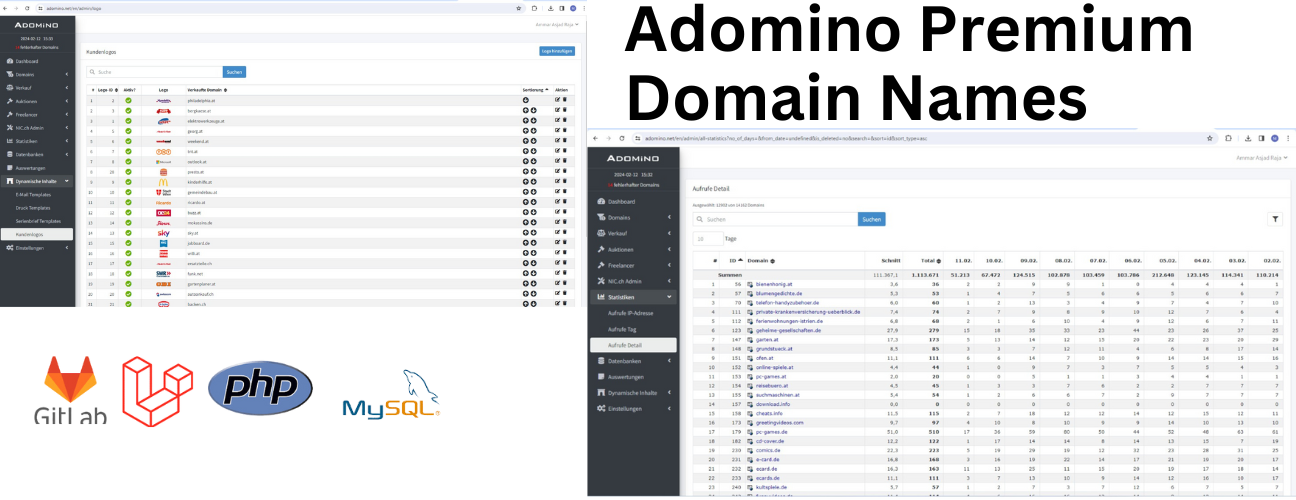Screen dimensions: 1296x500
Task: Sort by the Sortierung column header
Action: pyautogui.click(x=534, y=89)
